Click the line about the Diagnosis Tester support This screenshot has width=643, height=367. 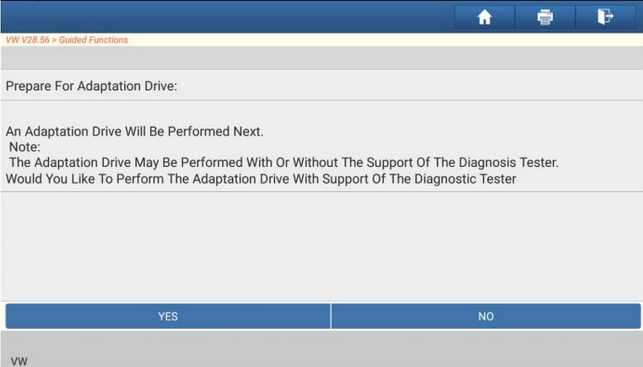(x=284, y=162)
